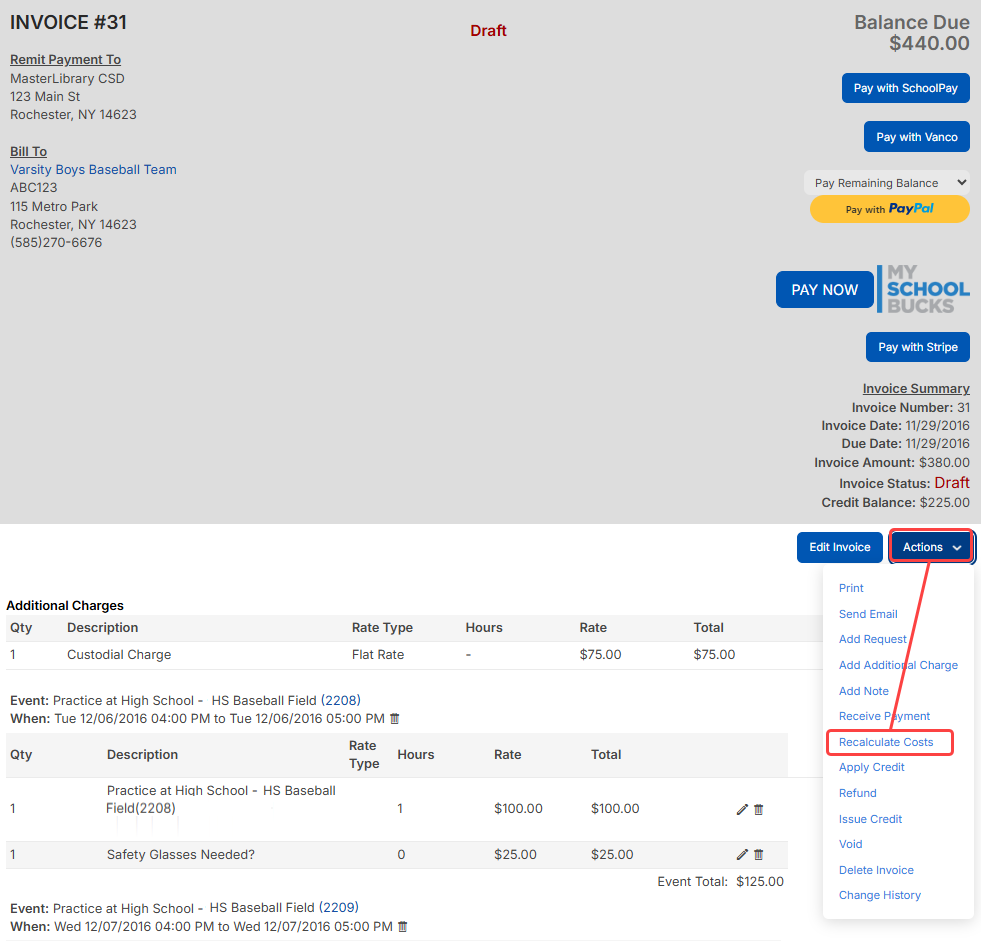
Task: Click the PAY NOW button
Action: click(x=825, y=290)
